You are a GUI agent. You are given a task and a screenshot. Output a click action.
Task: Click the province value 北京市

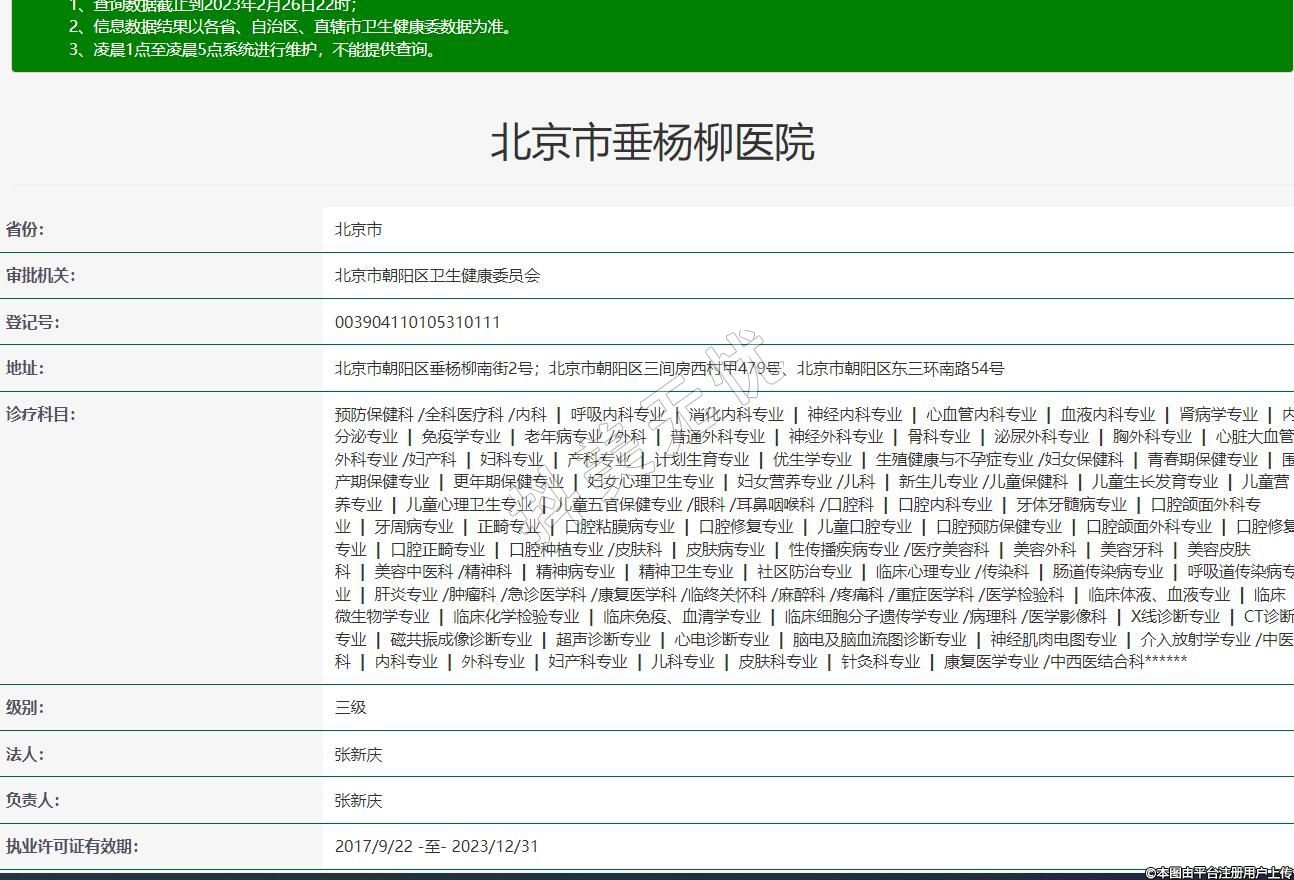click(x=358, y=230)
